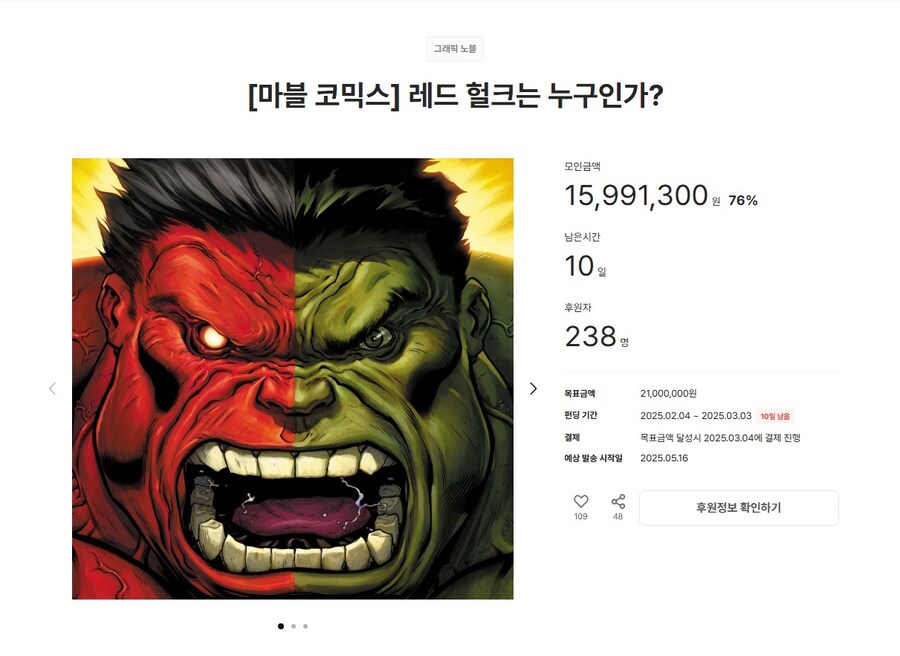900x656 pixels.
Task: Click the 238 backers count
Action: [x=591, y=336]
